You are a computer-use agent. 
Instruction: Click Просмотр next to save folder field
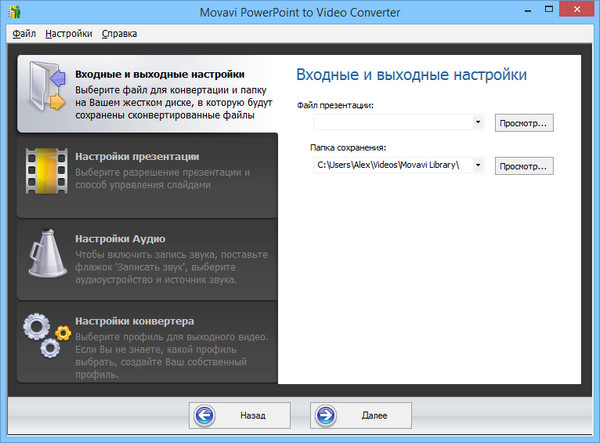[x=524, y=165]
